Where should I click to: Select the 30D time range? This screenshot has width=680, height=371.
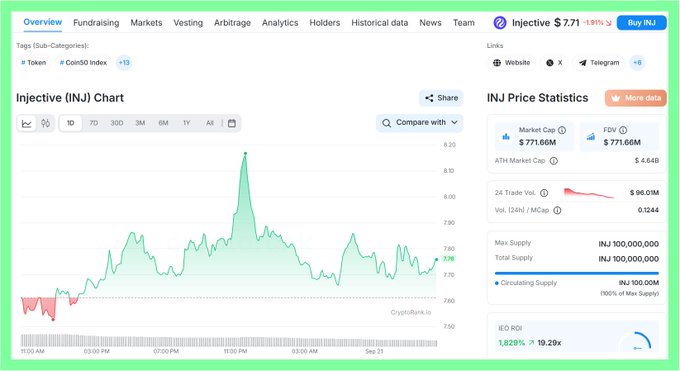click(x=116, y=123)
